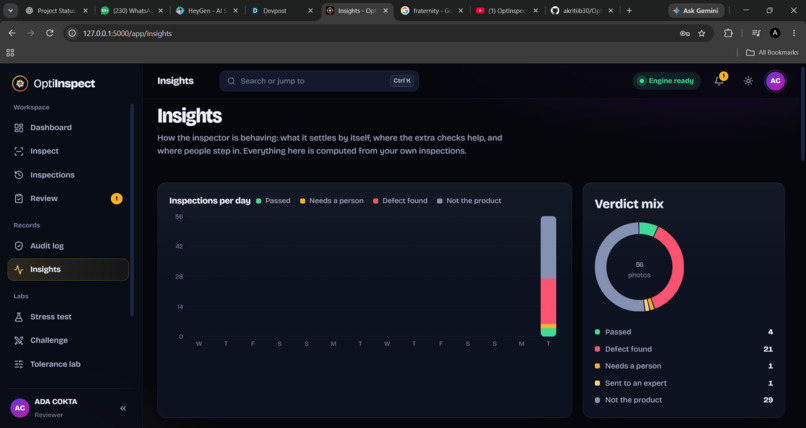
Task: Close the Insights browser tab
Action: 386,10
